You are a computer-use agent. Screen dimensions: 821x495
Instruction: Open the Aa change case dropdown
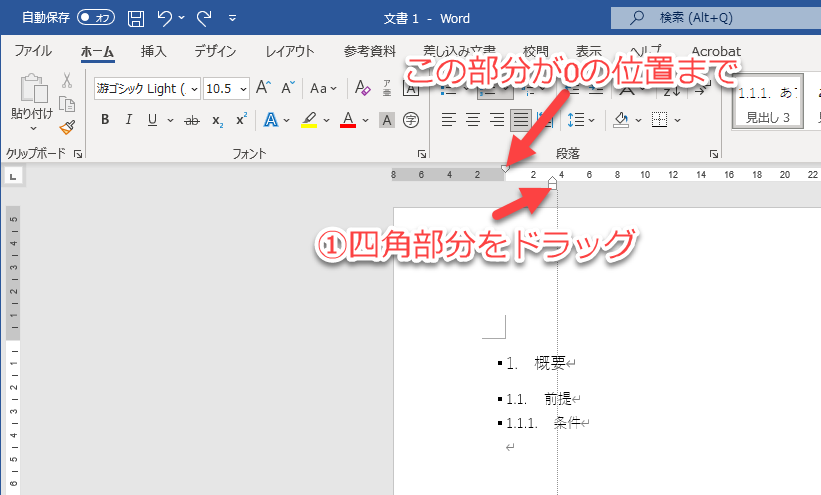click(323, 88)
